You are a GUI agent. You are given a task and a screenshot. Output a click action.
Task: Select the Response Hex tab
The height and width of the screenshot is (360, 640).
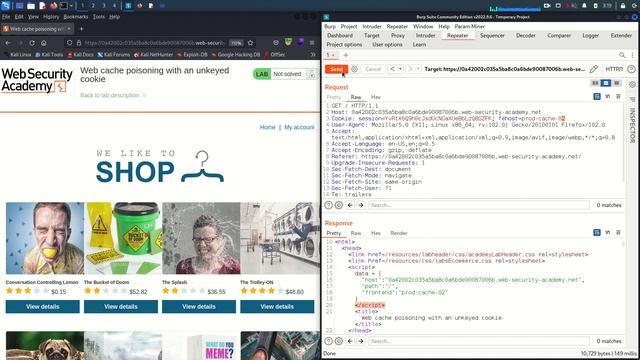point(376,233)
